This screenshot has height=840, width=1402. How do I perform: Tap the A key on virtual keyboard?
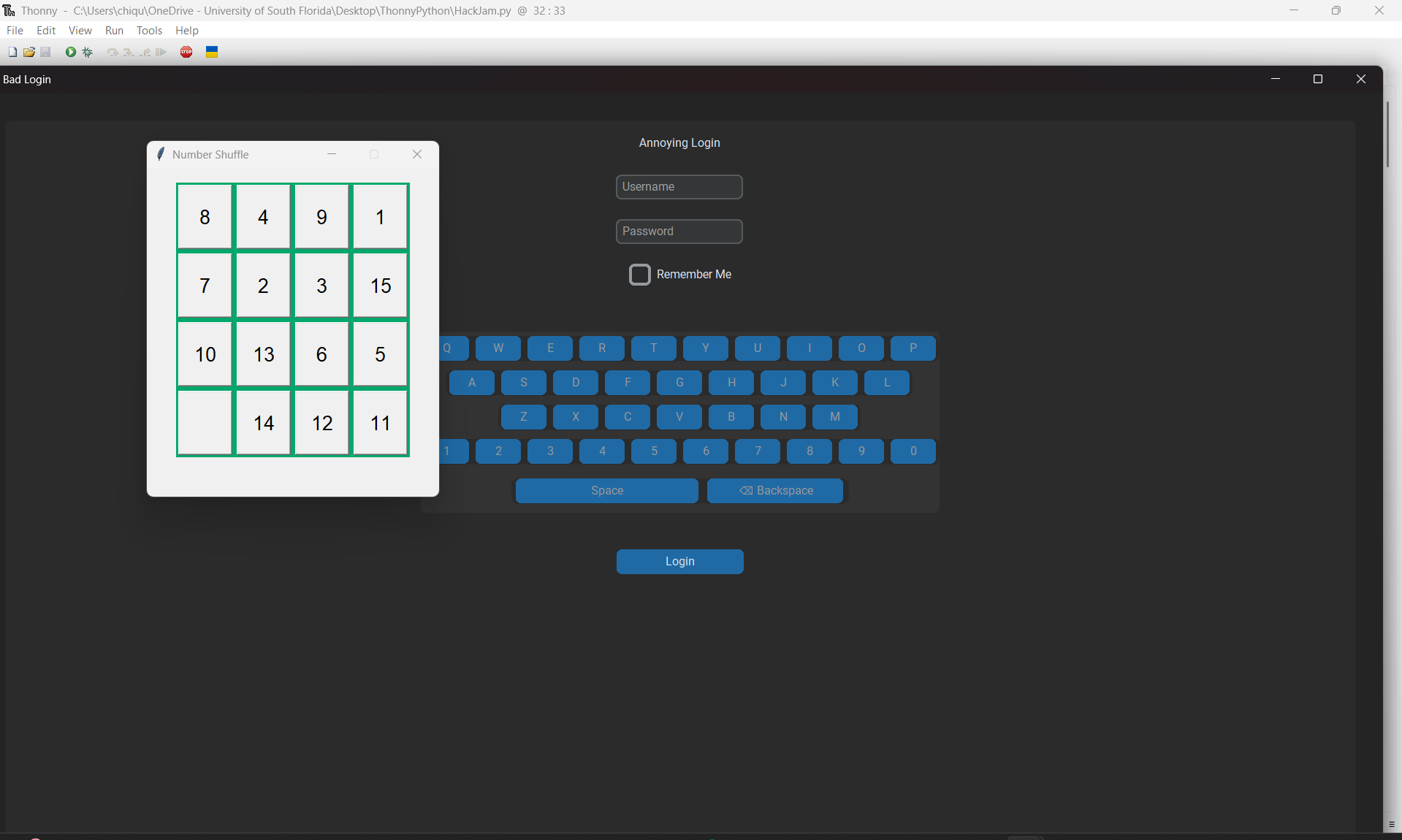click(472, 383)
